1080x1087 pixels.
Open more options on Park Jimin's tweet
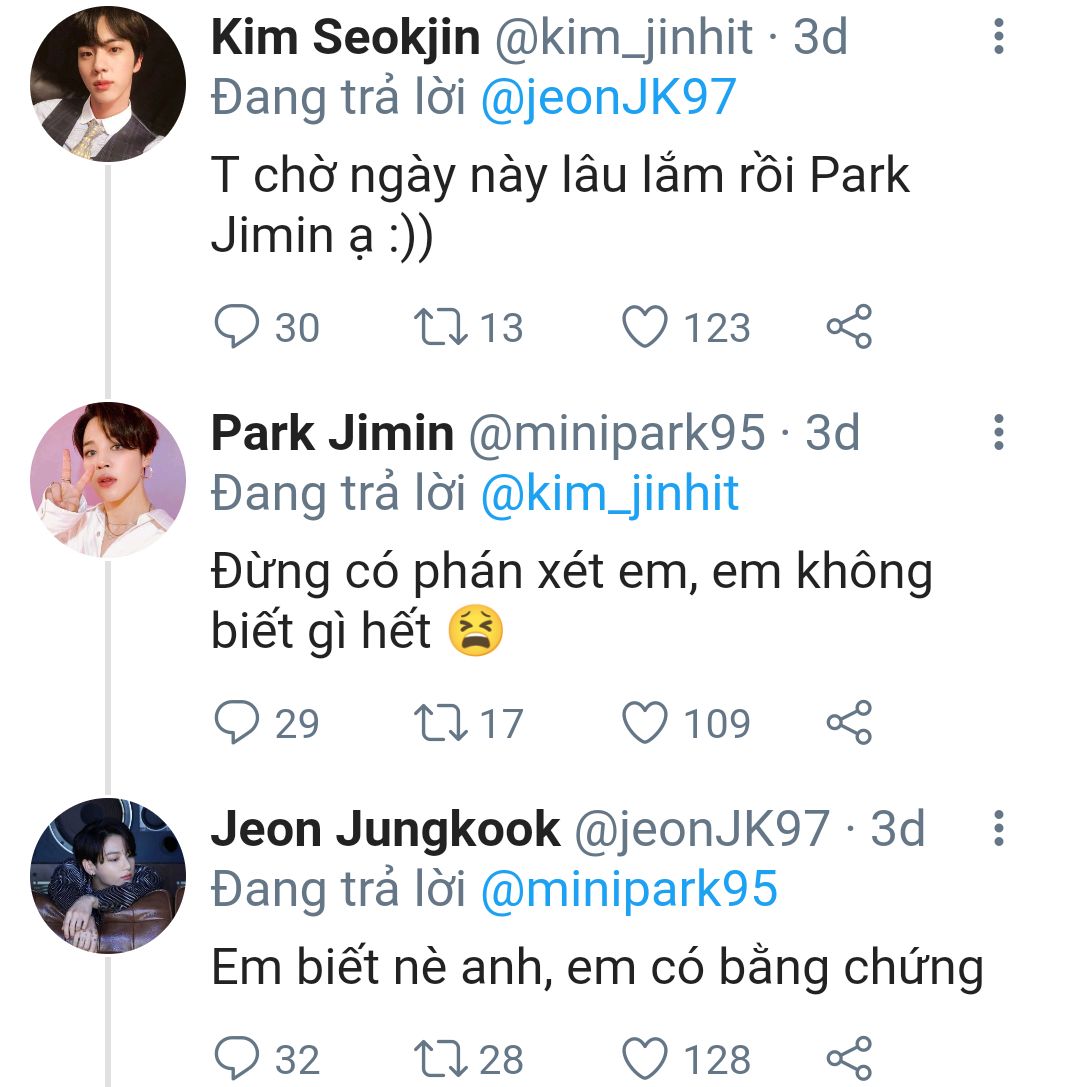pyautogui.click(x=998, y=433)
